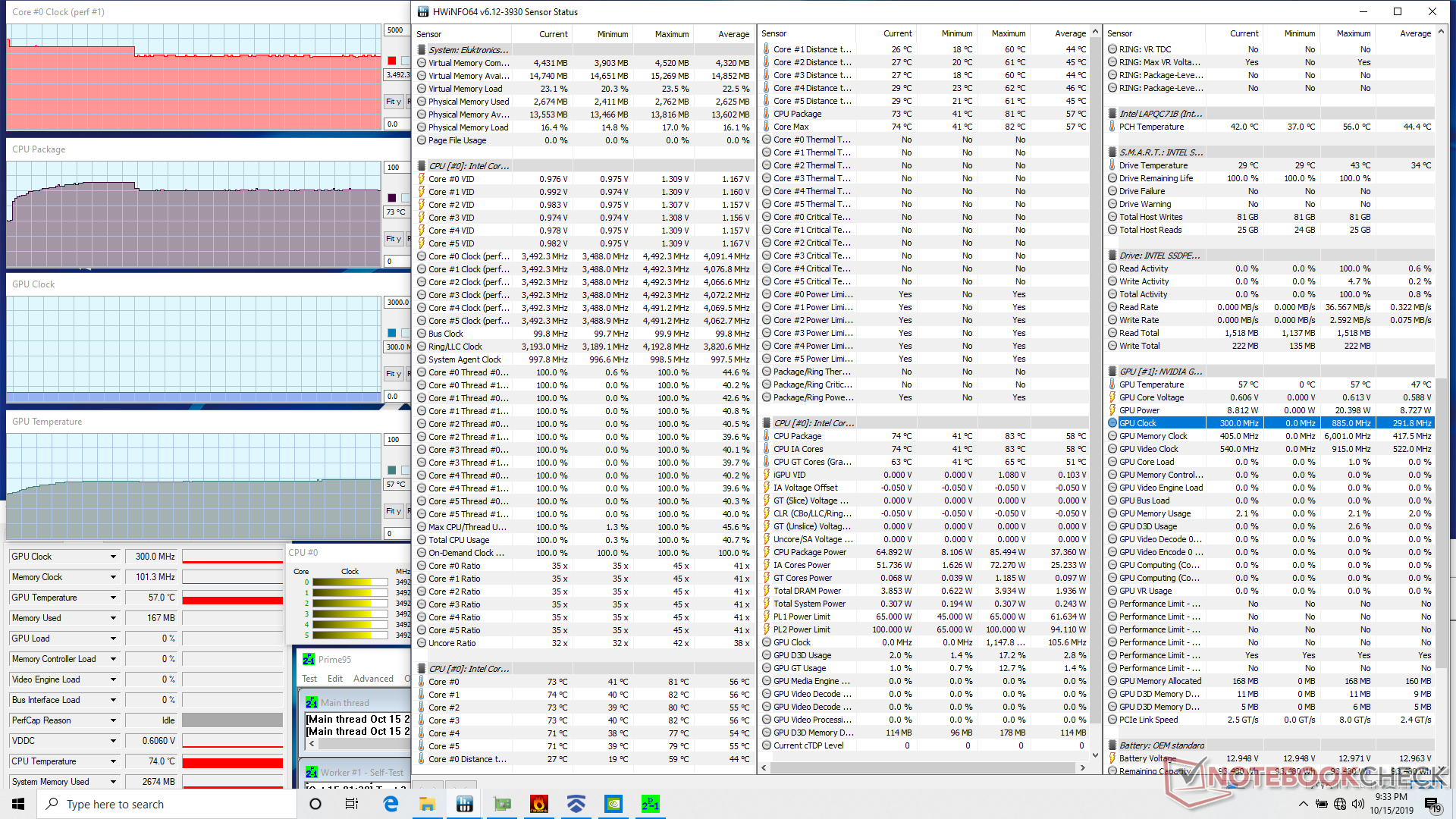Open File Explorer from the taskbar
The height and width of the screenshot is (819, 1456).
coord(428,804)
